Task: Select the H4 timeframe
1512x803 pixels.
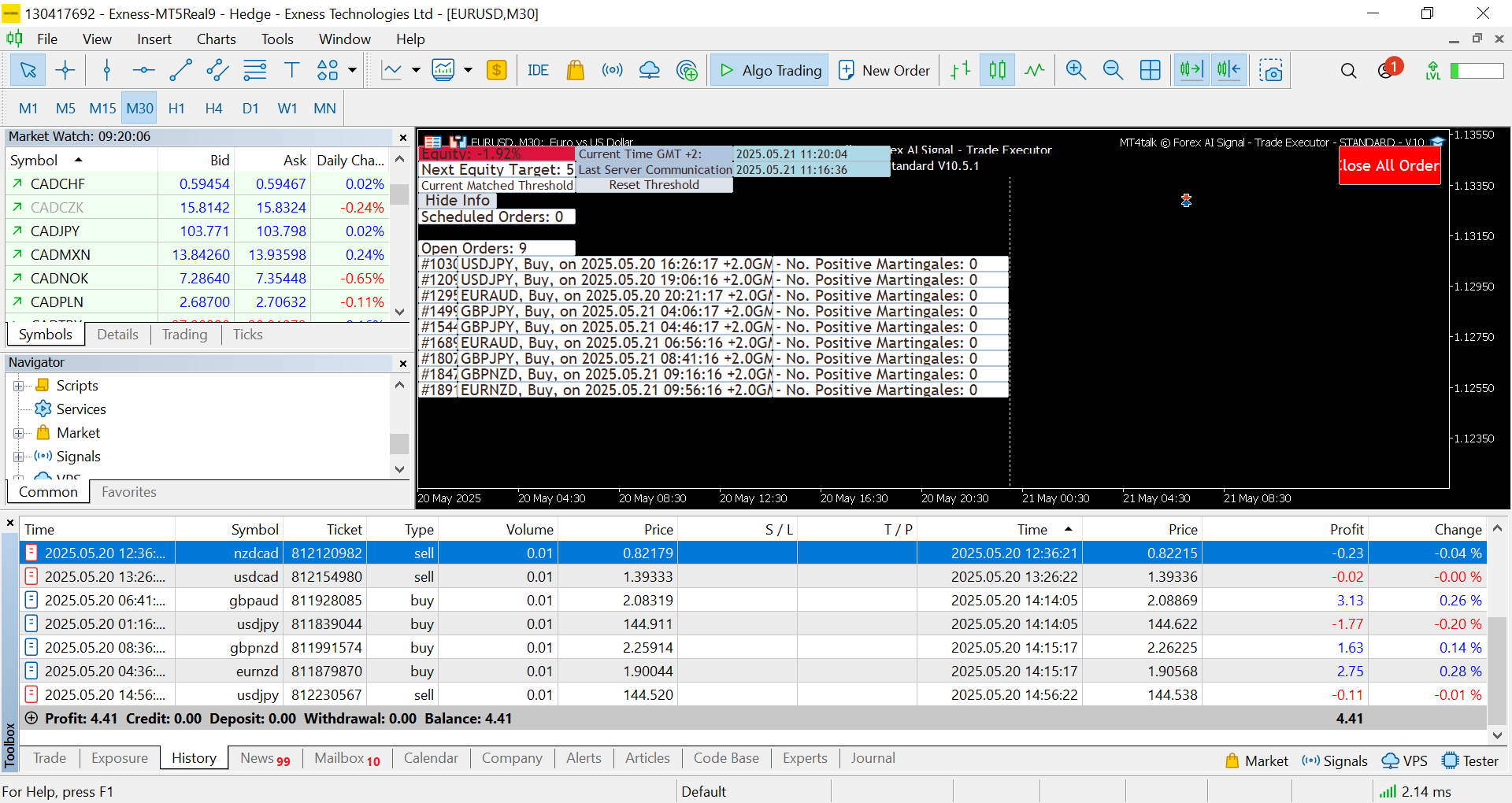Action: pyautogui.click(x=213, y=109)
